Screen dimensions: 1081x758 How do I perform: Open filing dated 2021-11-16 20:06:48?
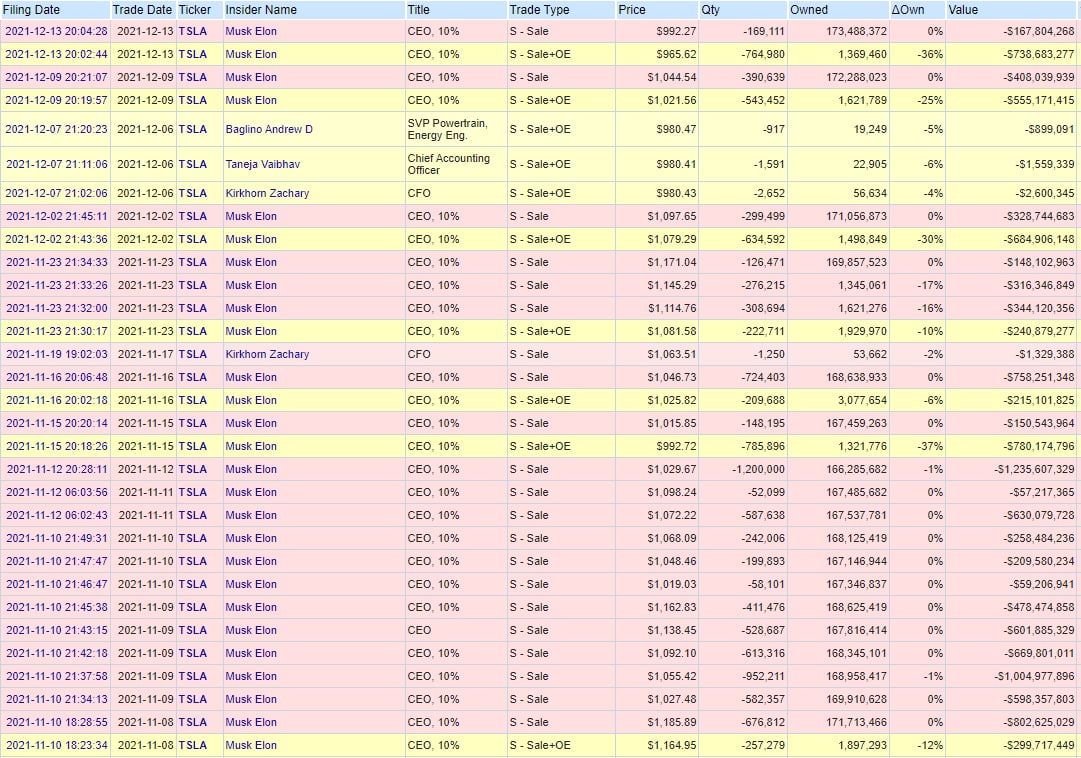pos(57,377)
